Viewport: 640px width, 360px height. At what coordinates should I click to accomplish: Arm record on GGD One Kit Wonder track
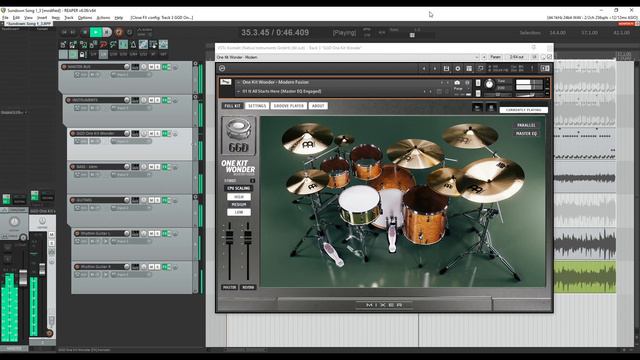pyautogui.click(x=73, y=133)
